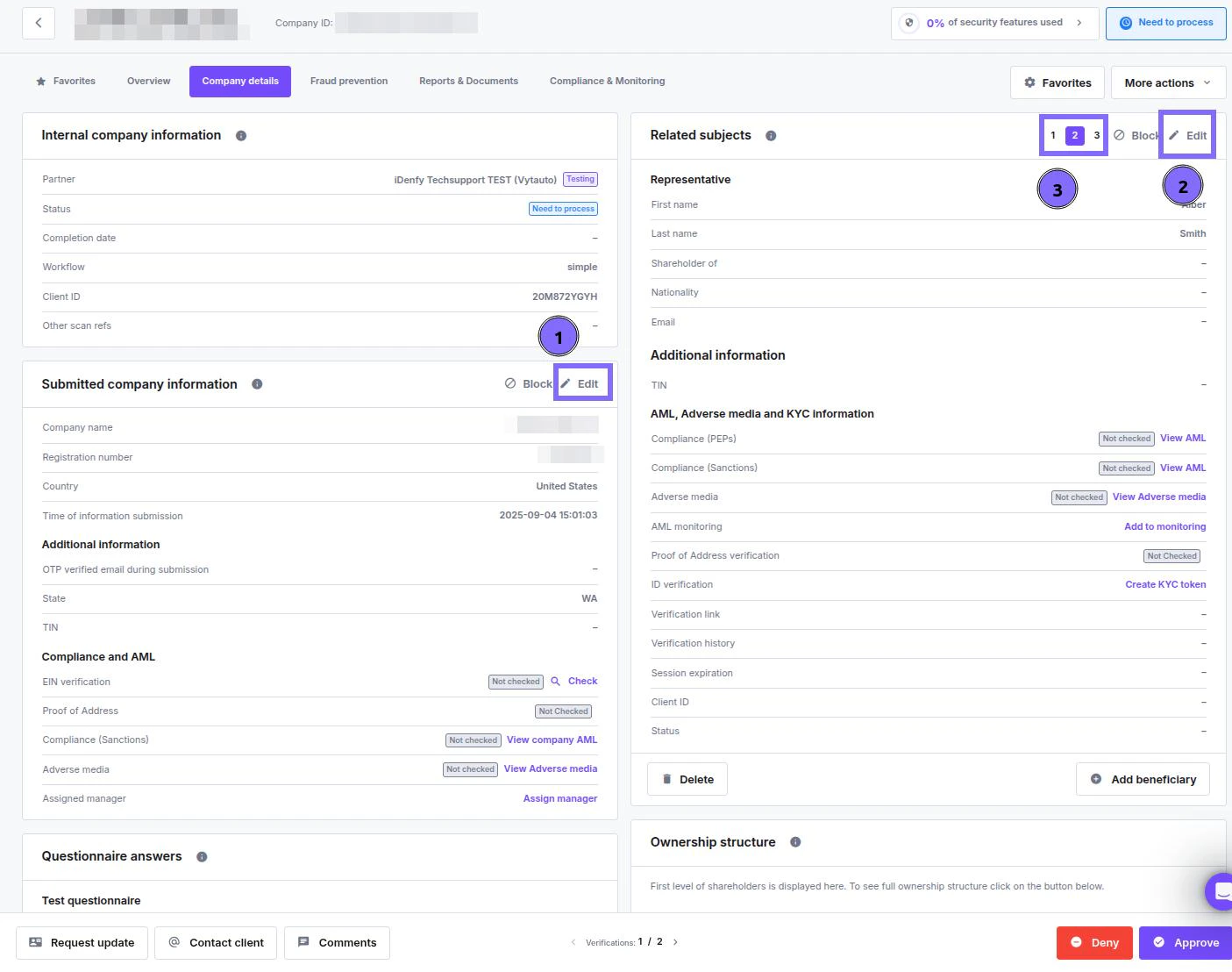The width and height of the screenshot is (1232, 972).
Task: Click Contact client button
Action: (216, 943)
